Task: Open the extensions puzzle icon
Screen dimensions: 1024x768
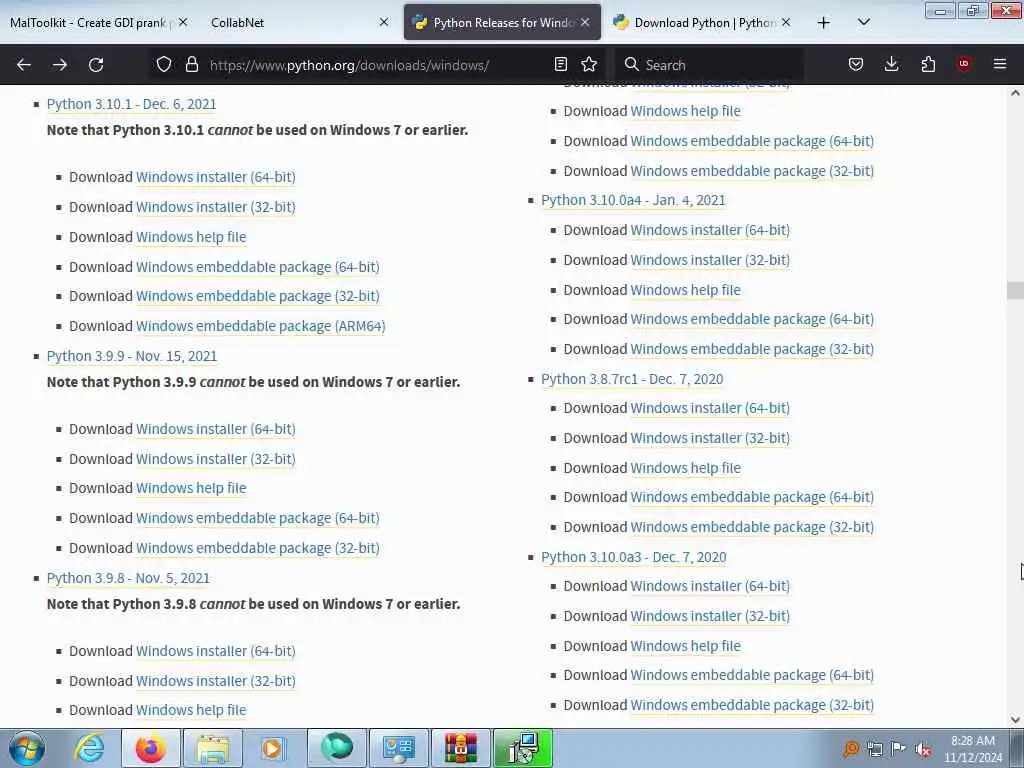Action: tap(928, 64)
